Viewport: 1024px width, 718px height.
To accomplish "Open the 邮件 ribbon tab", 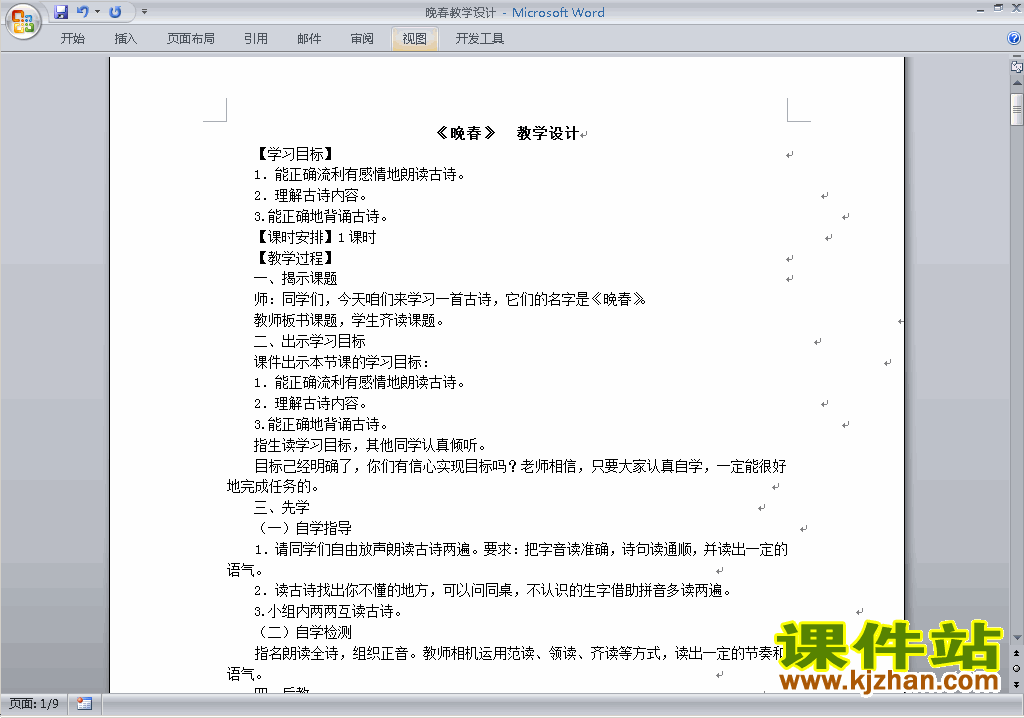I will click(309, 39).
